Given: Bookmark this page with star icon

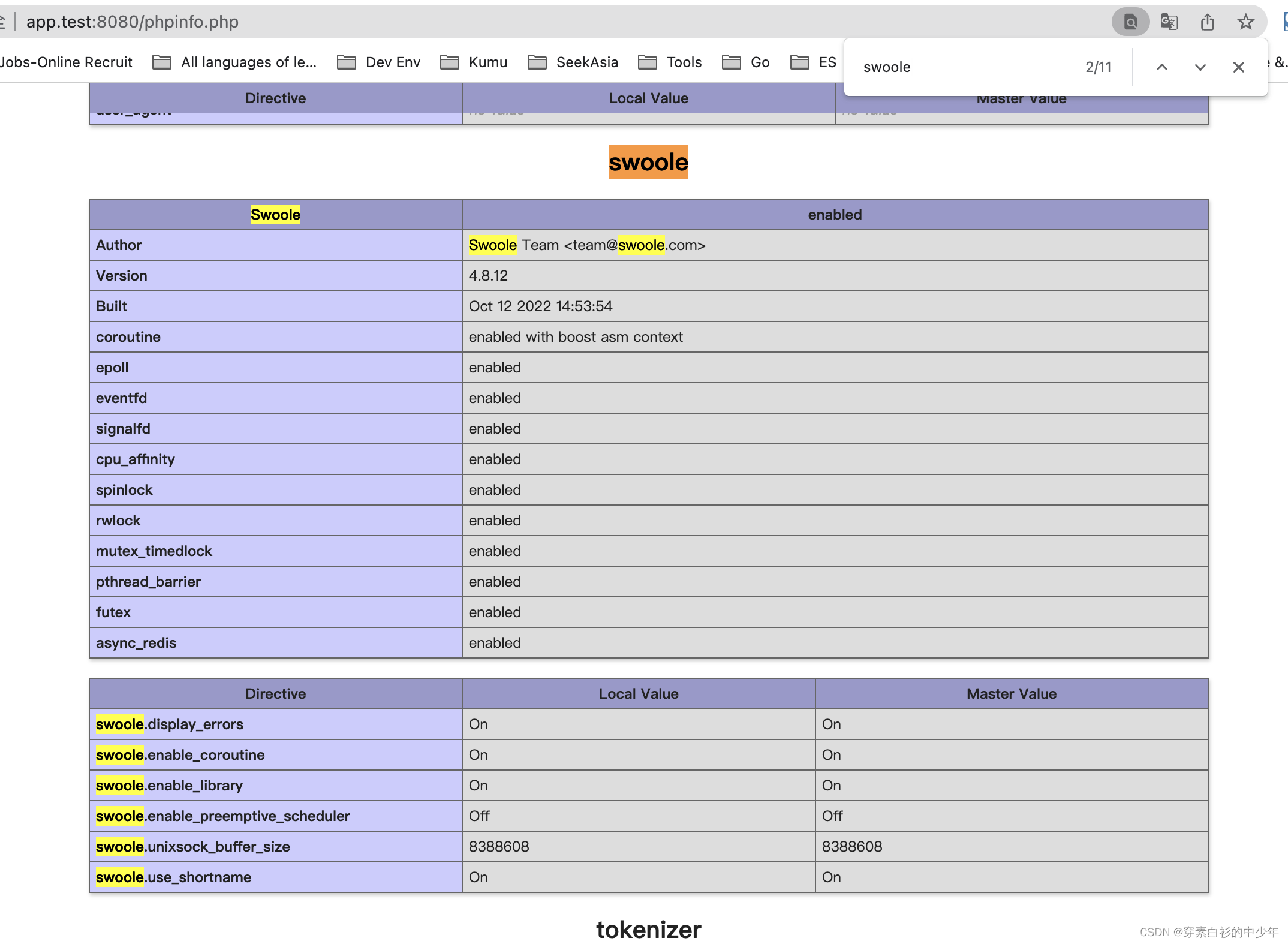Looking at the screenshot, I should (1246, 22).
